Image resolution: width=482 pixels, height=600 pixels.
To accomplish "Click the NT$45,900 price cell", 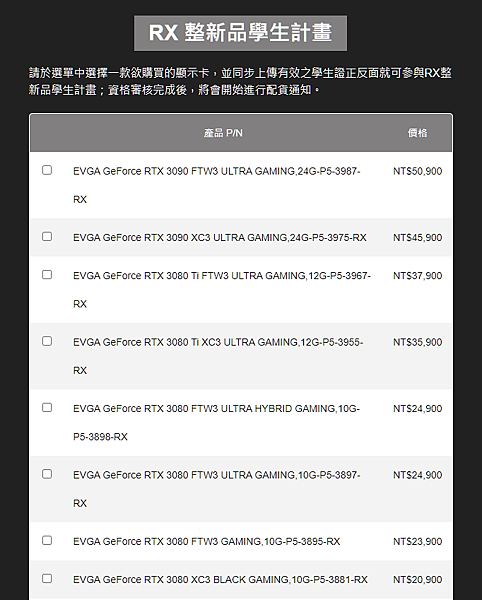I will (417, 238).
